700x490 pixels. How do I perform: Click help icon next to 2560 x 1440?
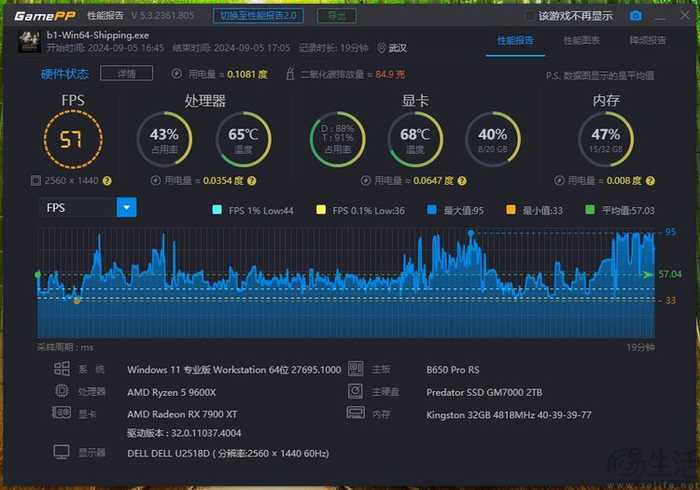click(107, 181)
